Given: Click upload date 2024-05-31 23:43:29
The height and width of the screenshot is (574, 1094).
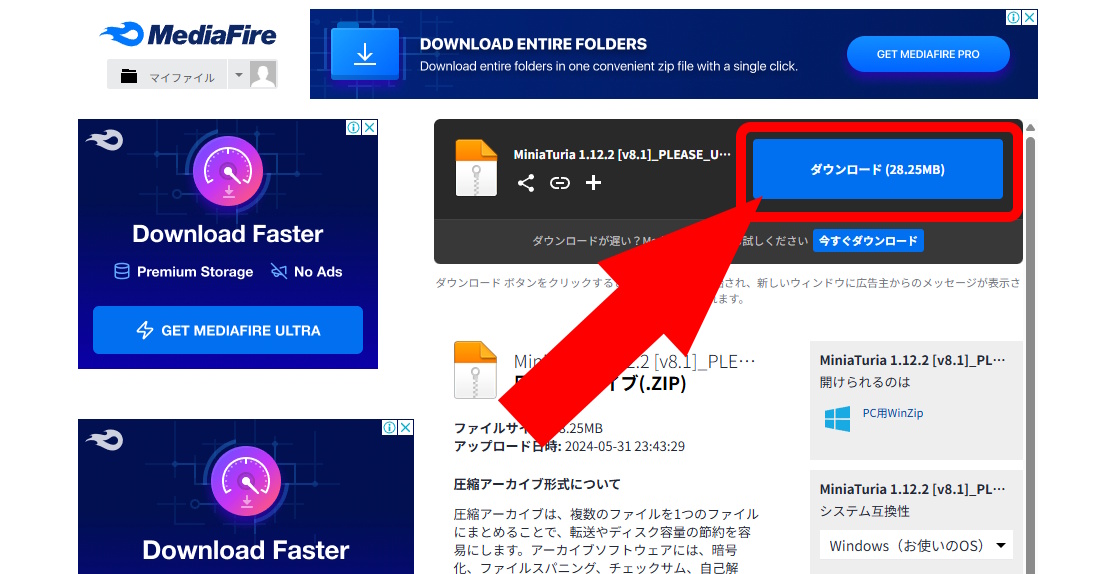Looking at the screenshot, I should 624,446.
